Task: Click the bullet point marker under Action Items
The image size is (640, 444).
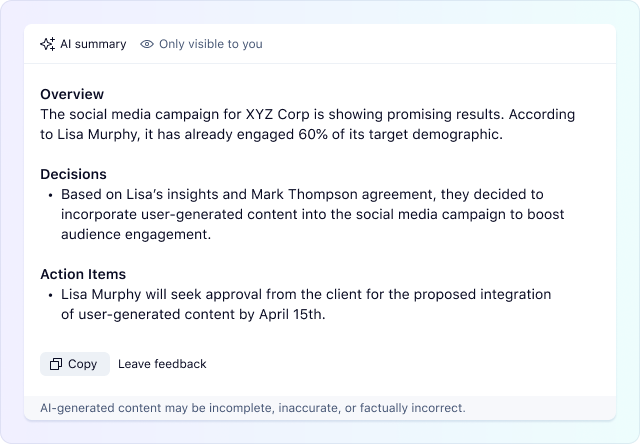Action: tap(49, 295)
